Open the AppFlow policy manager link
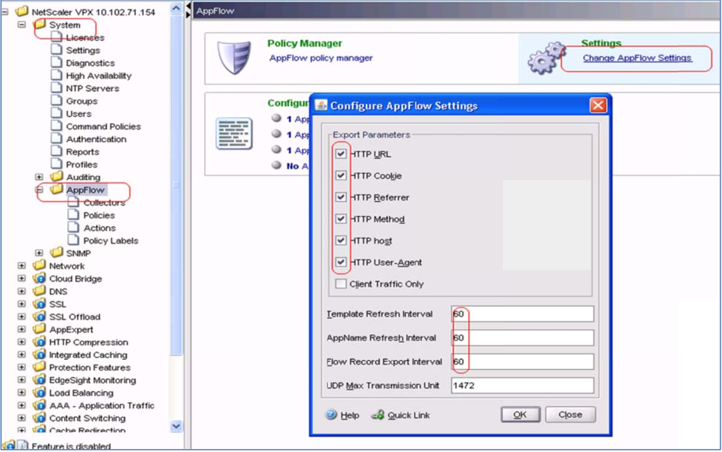The height and width of the screenshot is (452, 722). coord(321,58)
